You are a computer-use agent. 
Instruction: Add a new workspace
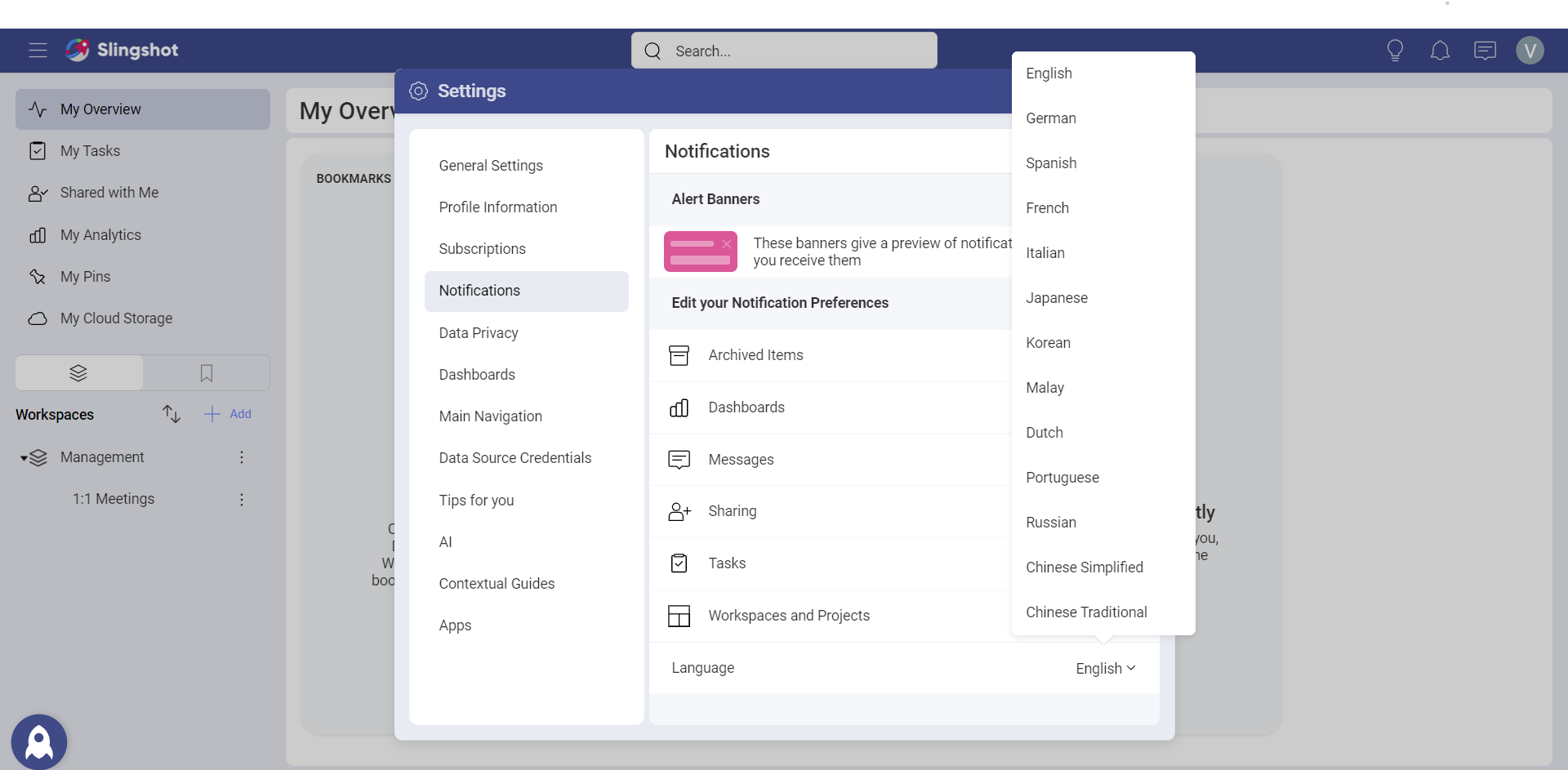click(228, 414)
